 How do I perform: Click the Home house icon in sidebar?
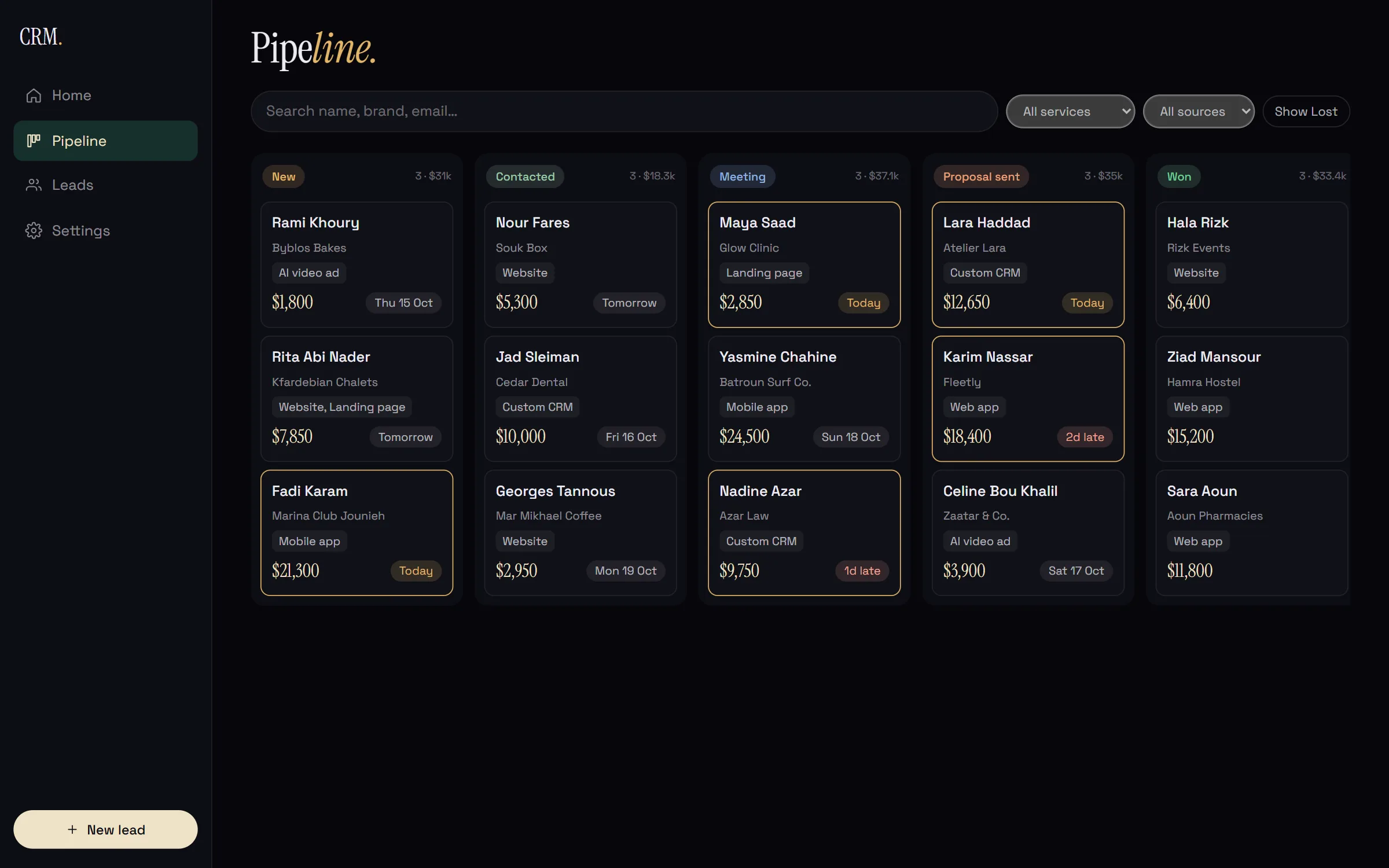pos(34,95)
